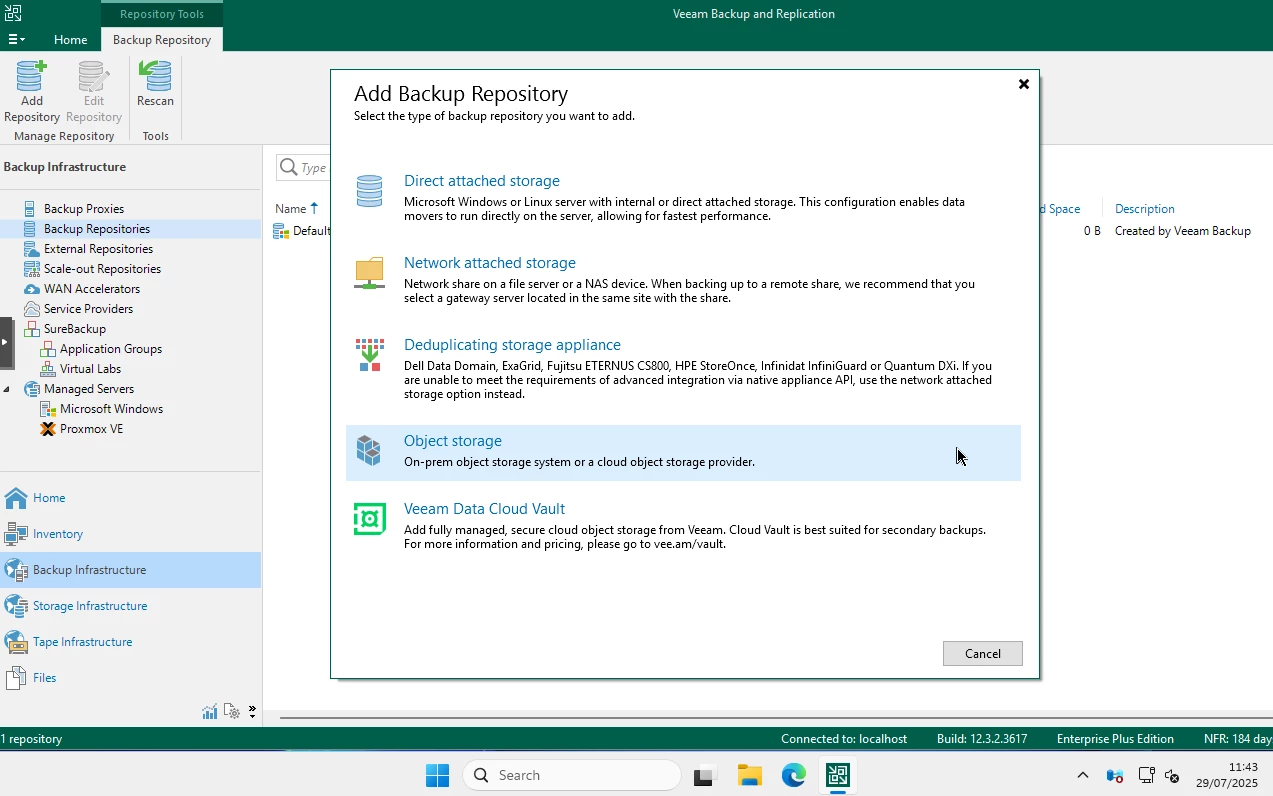Viewport: 1273px width, 796px height.
Task: Click "Build: 12.3.2.3617" in status bar
Action: tap(982, 739)
